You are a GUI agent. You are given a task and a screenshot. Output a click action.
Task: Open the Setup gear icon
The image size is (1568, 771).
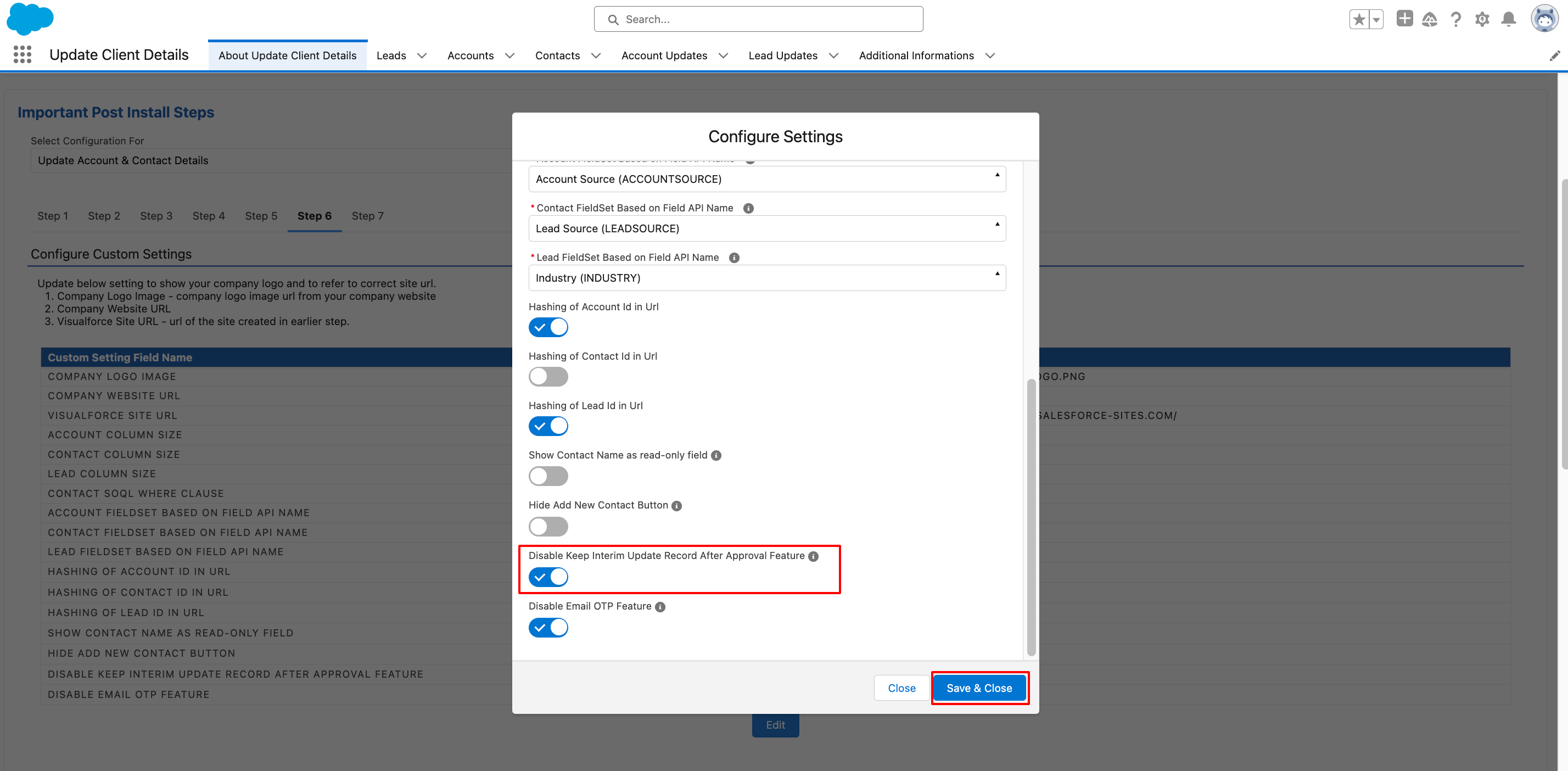(x=1482, y=19)
